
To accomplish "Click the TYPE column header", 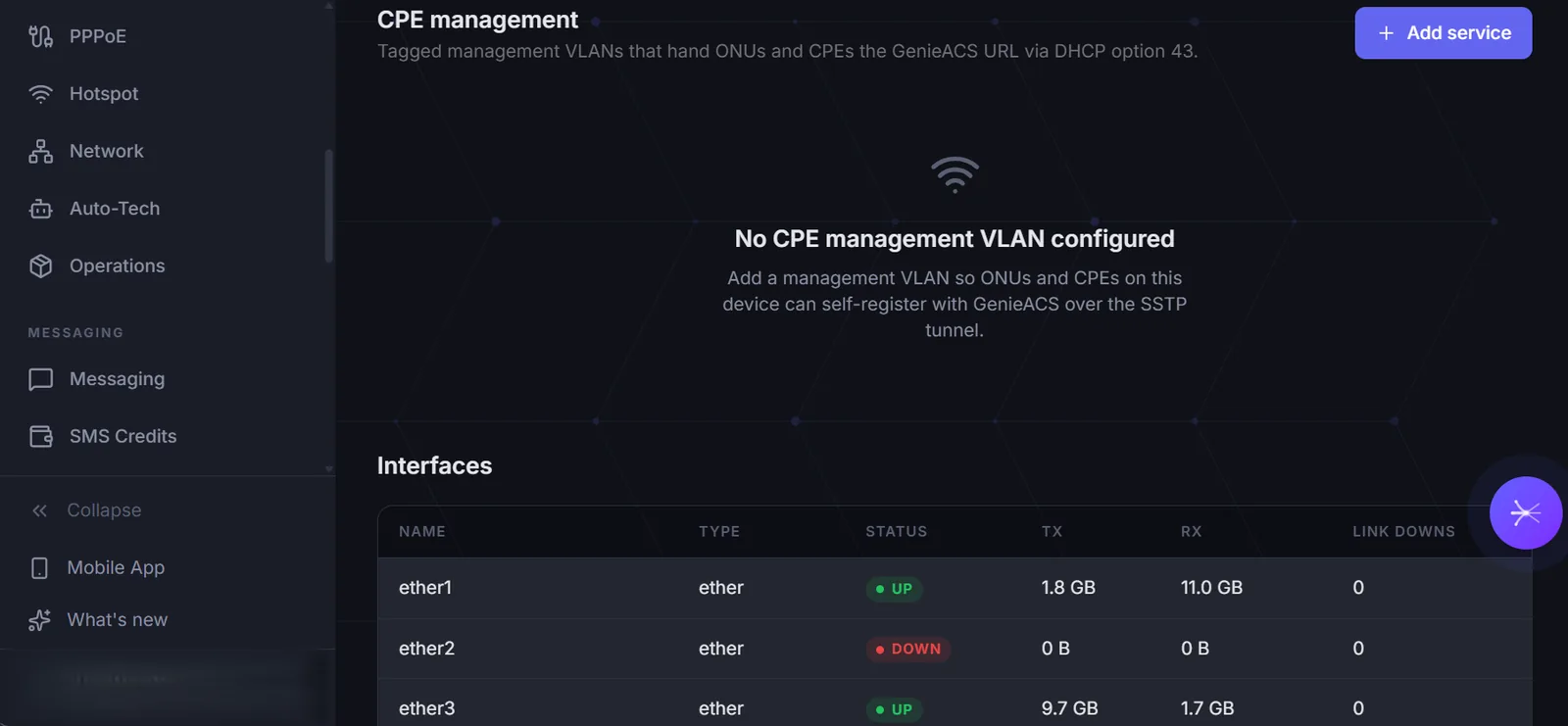I will click(719, 531).
